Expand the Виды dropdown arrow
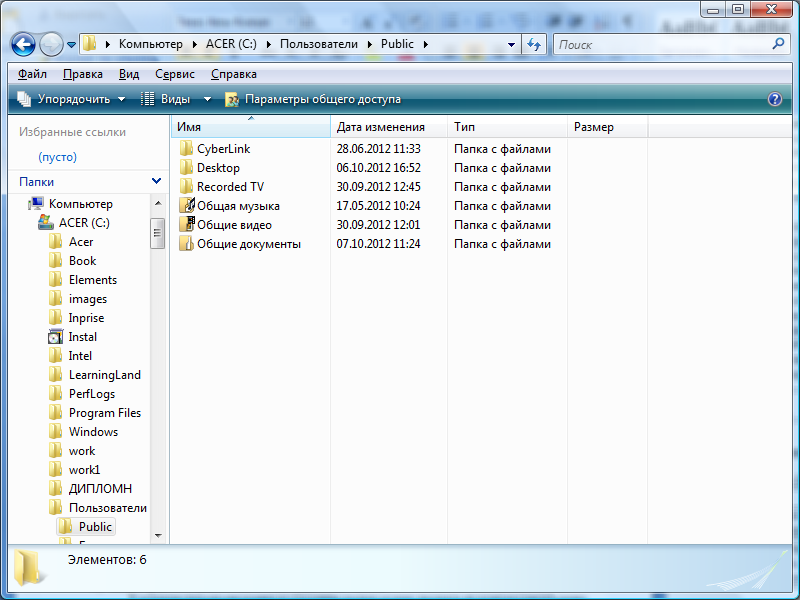The height and width of the screenshot is (600, 800). [x=208, y=99]
